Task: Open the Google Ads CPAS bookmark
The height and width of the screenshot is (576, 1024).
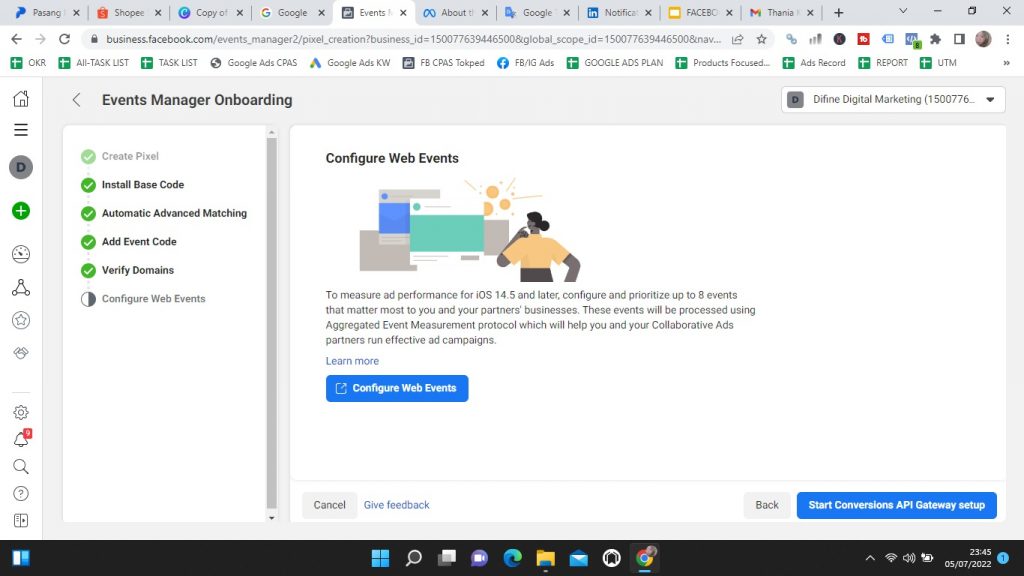Action: [x=253, y=62]
